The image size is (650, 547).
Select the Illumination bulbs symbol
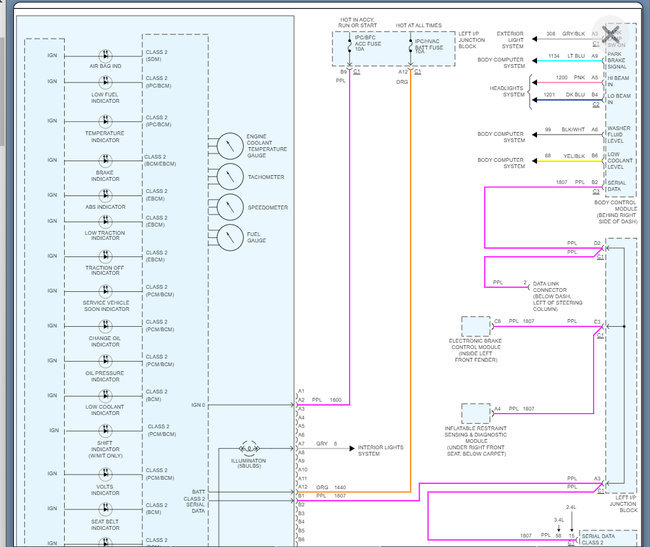pos(249,448)
